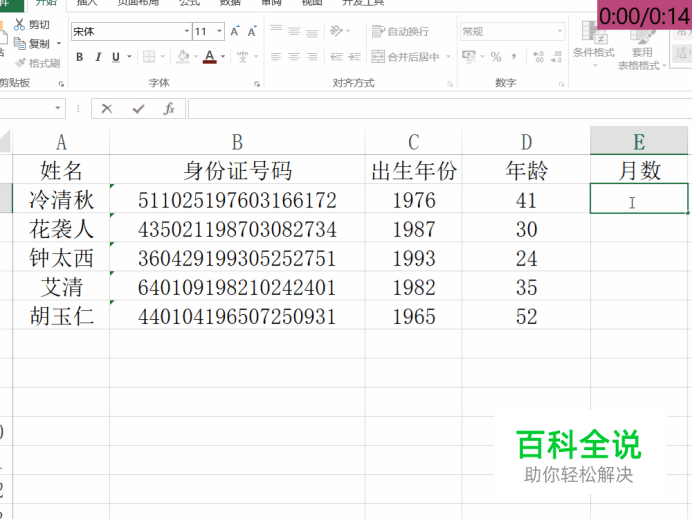Switch to the 数据 ribbon tab
The image size is (692, 519).
point(230,2)
